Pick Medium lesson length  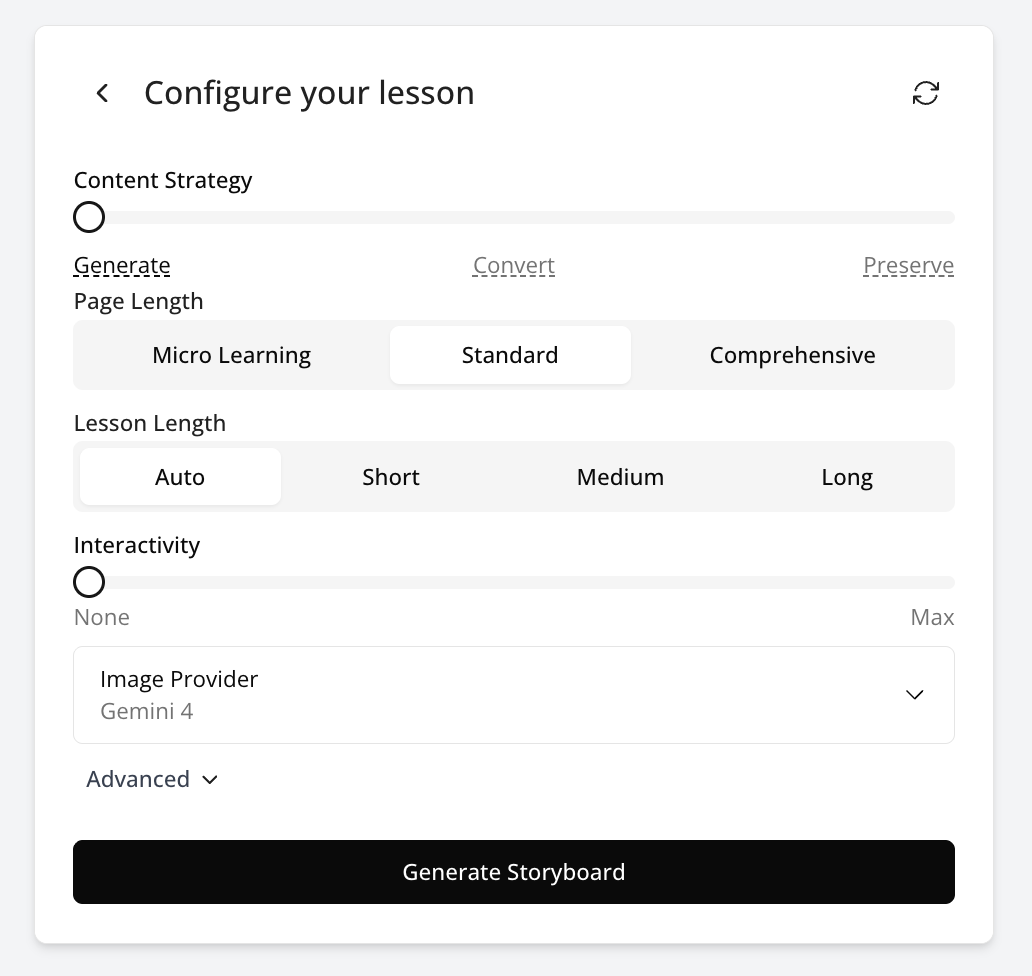620,477
